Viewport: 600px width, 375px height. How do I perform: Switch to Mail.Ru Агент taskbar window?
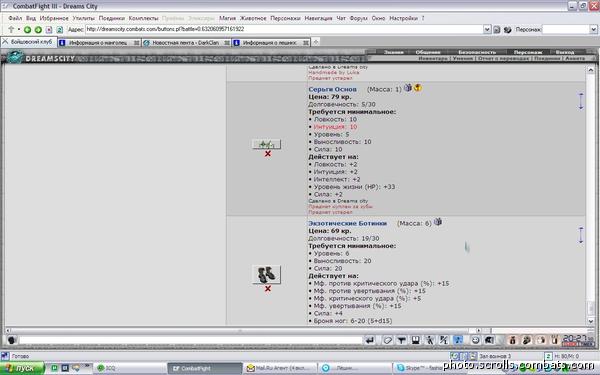tap(280, 368)
